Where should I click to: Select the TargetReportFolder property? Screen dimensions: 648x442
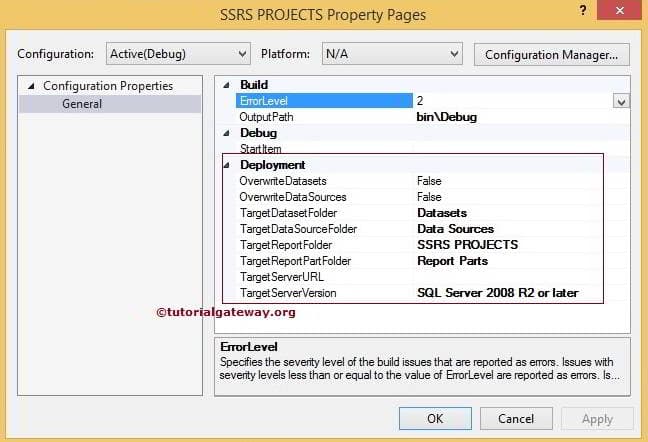tap(286, 245)
